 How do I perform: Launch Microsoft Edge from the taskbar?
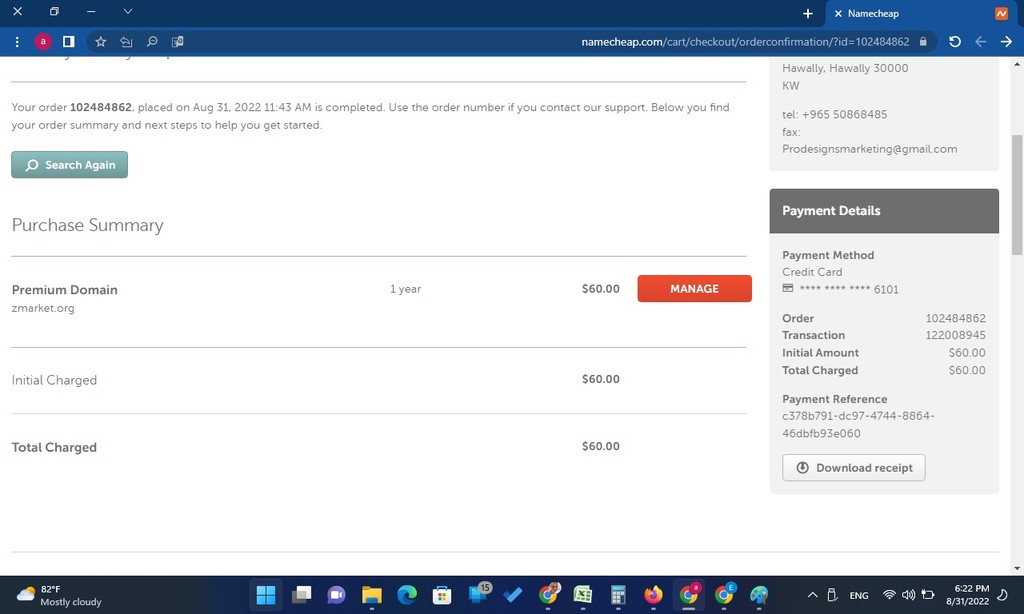pos(407,595)
